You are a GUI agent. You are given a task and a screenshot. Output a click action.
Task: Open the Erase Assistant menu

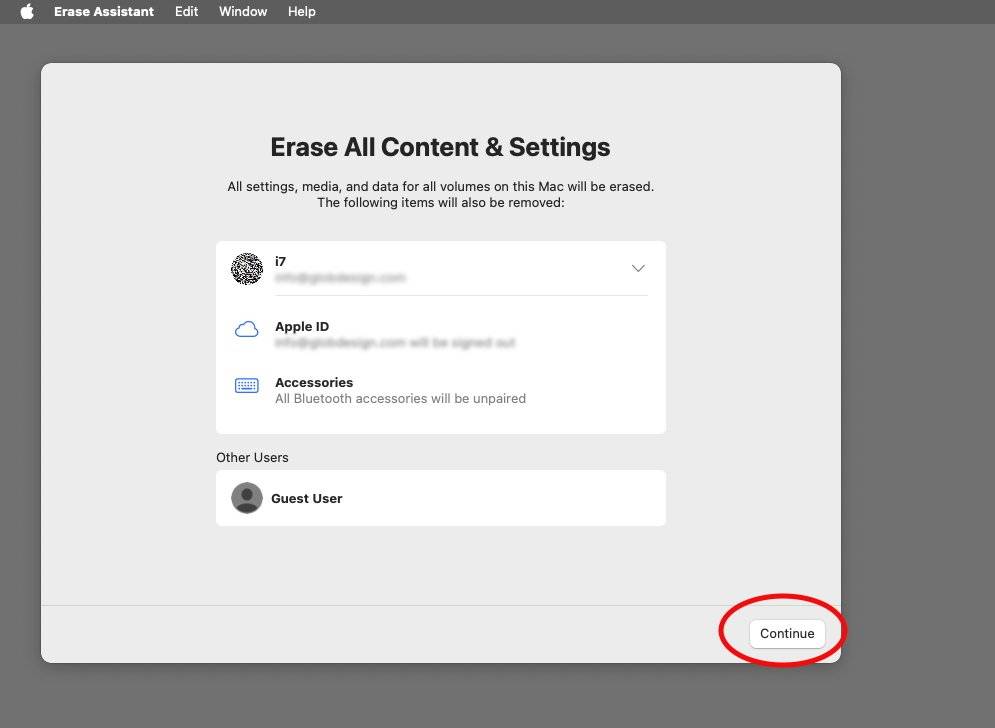click(103, 11)
